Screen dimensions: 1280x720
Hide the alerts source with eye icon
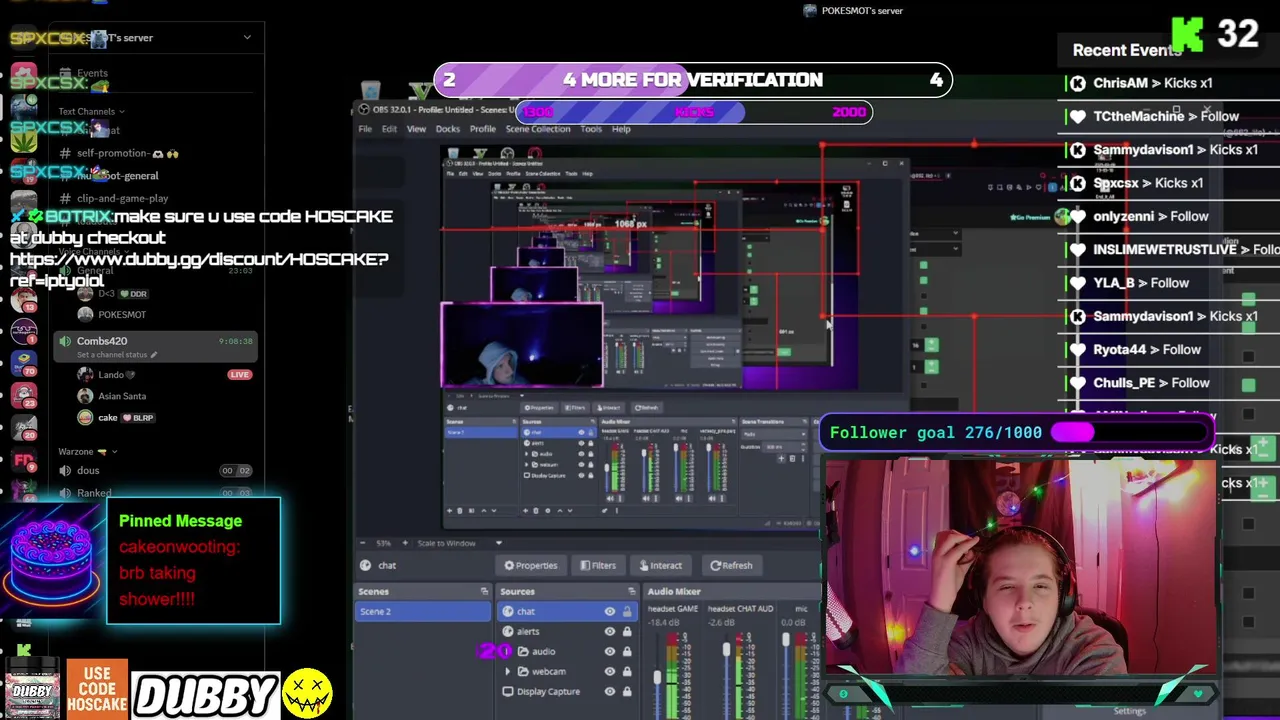pyautogui.click(x=609, y=631)
